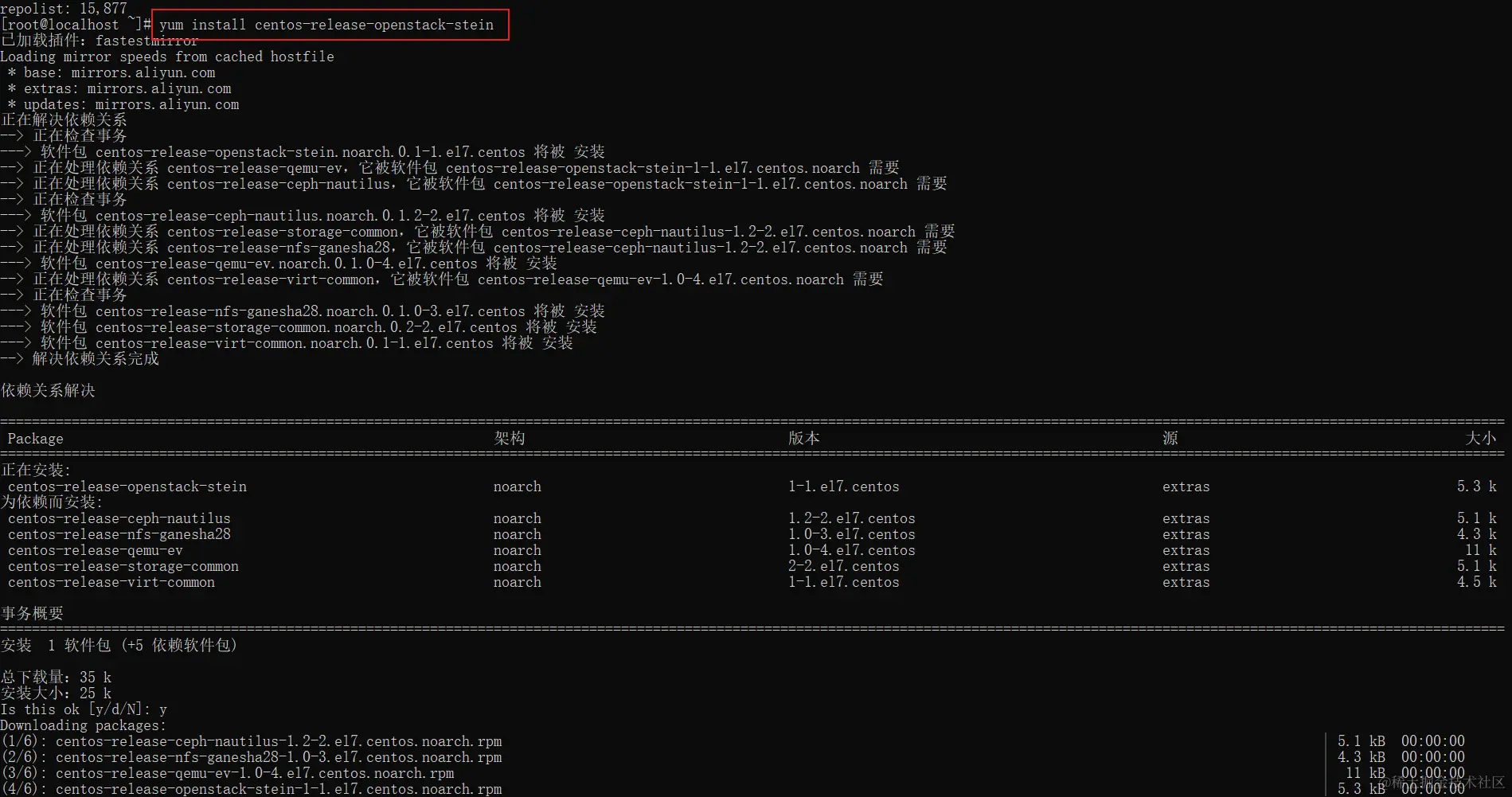Click the '(1/6)' ceph-nautilus rpm download line
This screenshot has height=797, width=1512.
click(252, 741)
